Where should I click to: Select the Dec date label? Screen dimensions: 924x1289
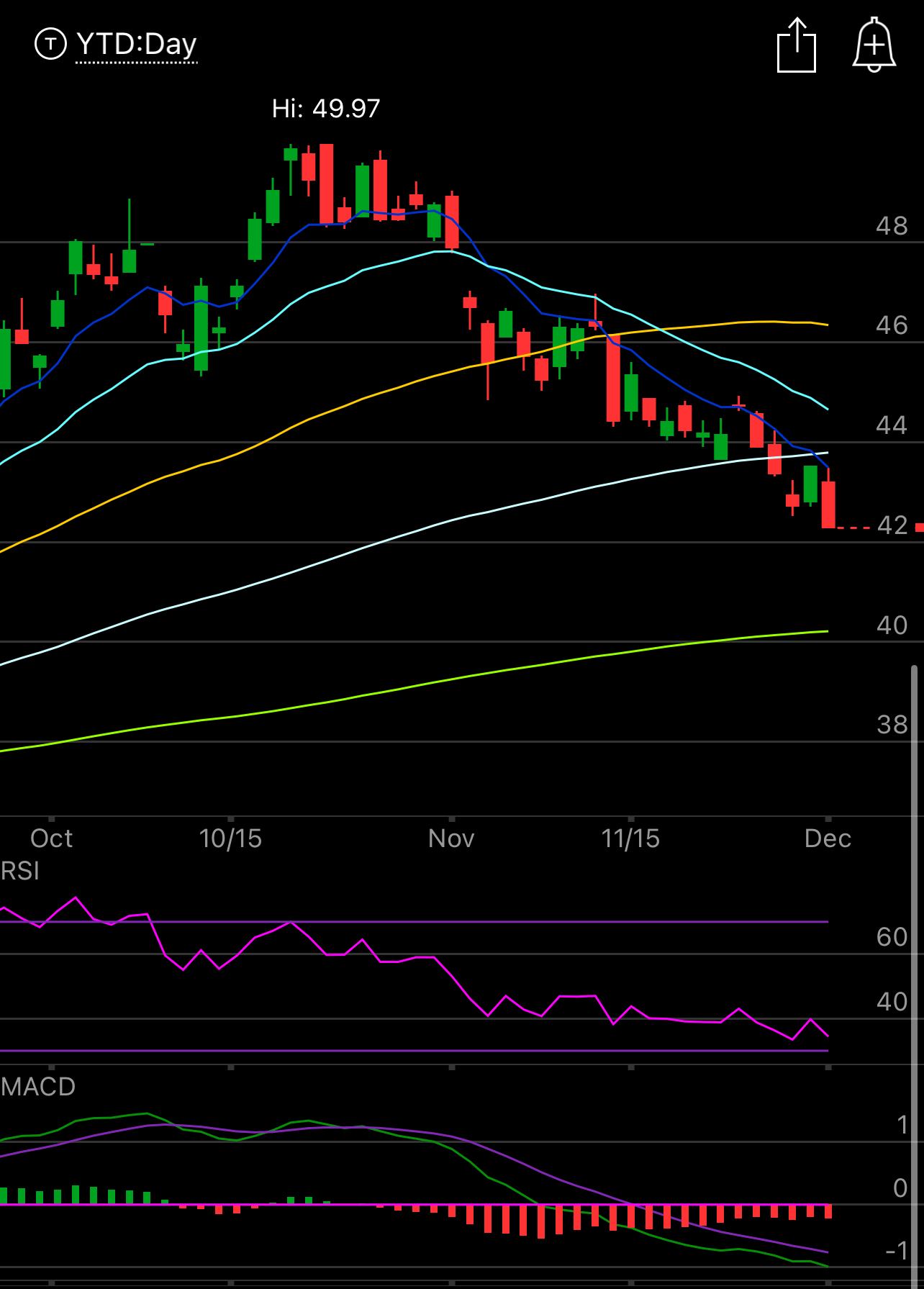tap(828, 838)
